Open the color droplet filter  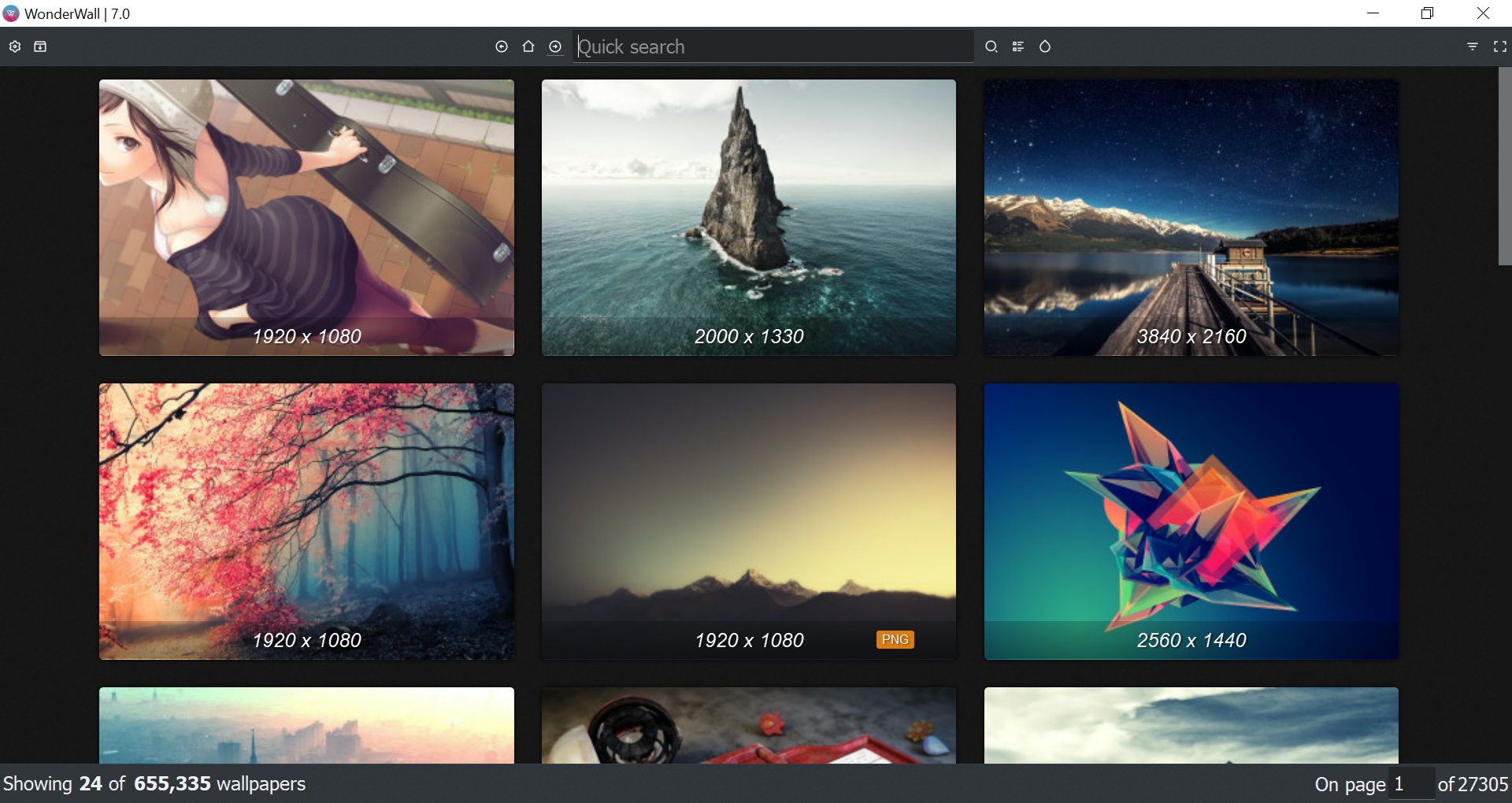[x=1045, y=46]
